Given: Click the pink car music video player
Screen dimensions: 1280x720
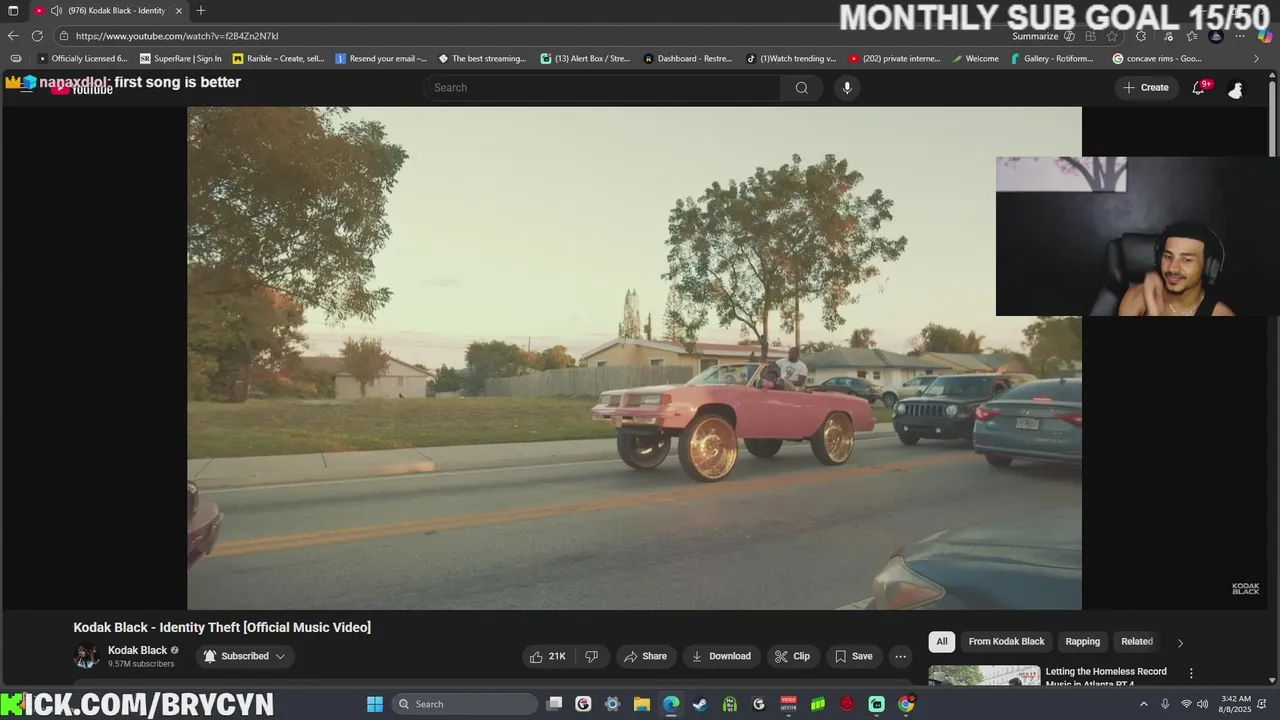Looking at the screenshot, I should pyautogui.click(x=634, y=358).
